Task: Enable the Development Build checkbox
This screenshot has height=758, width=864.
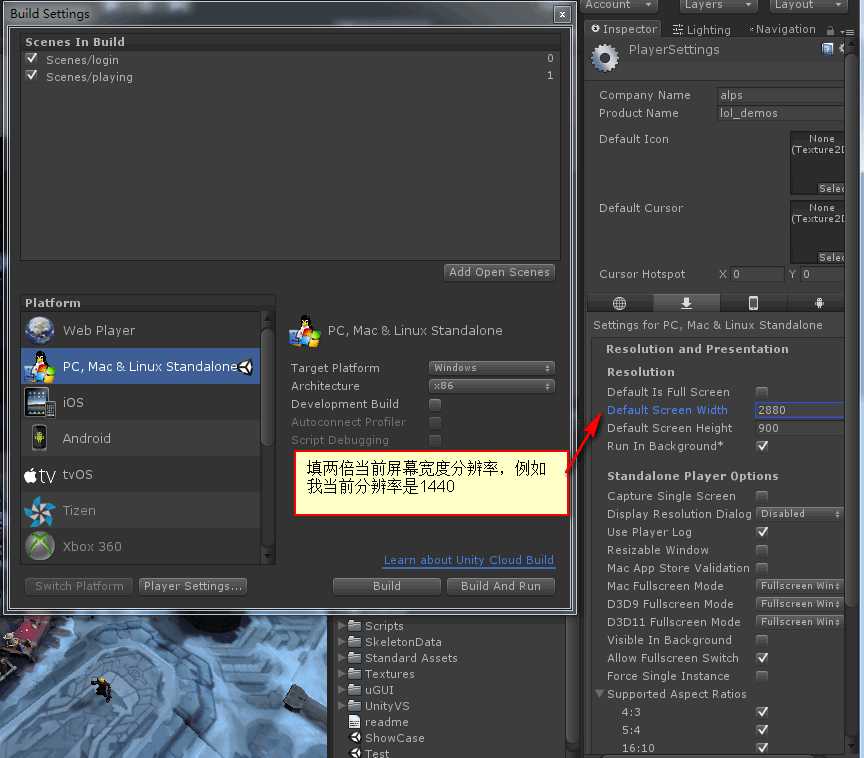Action: click(435, 404)
